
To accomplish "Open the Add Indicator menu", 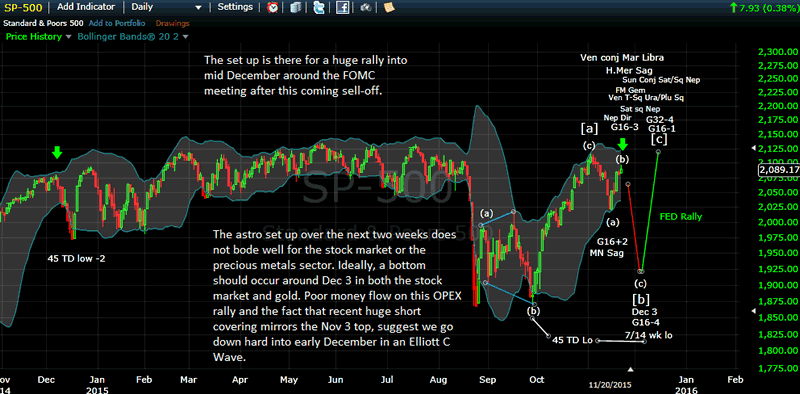I will coord(86,7).
